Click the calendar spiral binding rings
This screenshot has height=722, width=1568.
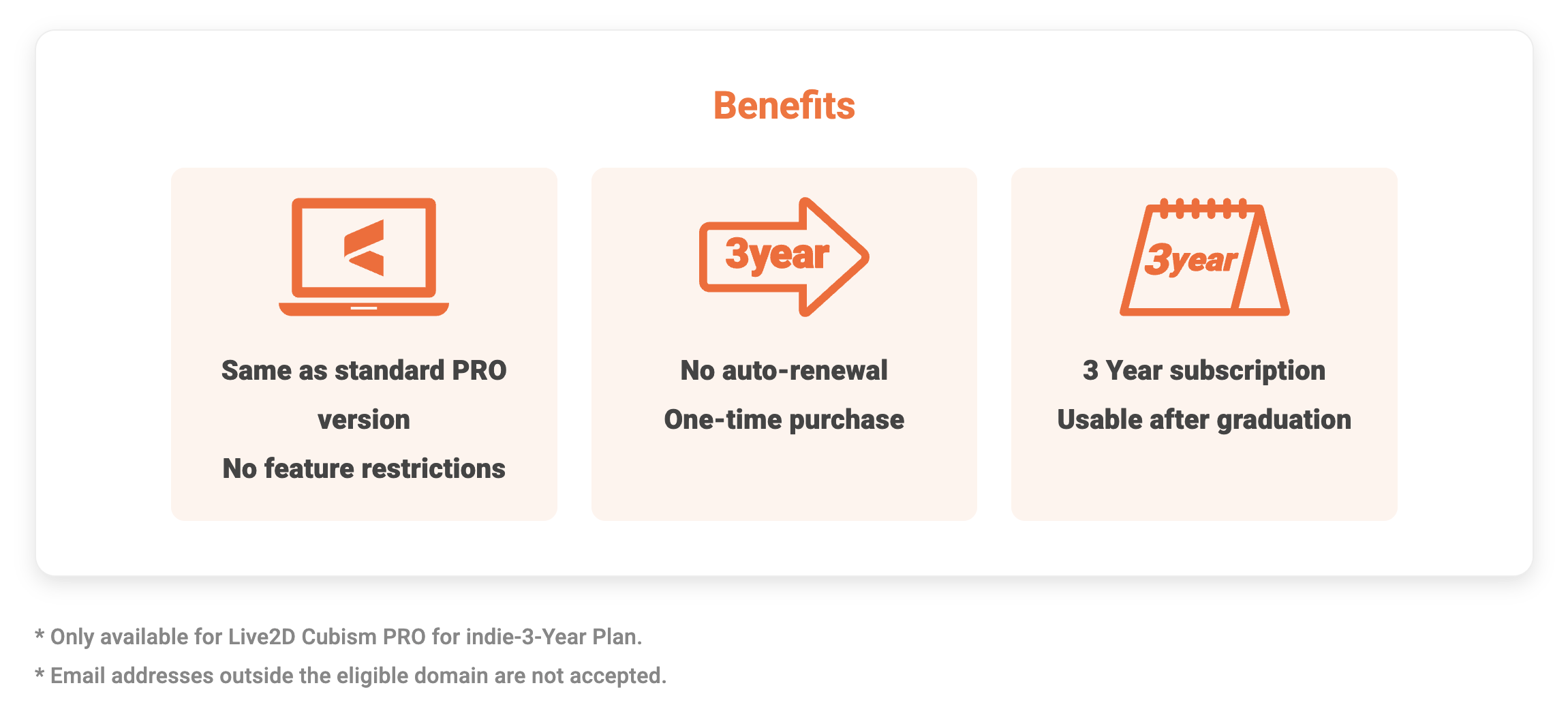click(x=1203, y=208)
